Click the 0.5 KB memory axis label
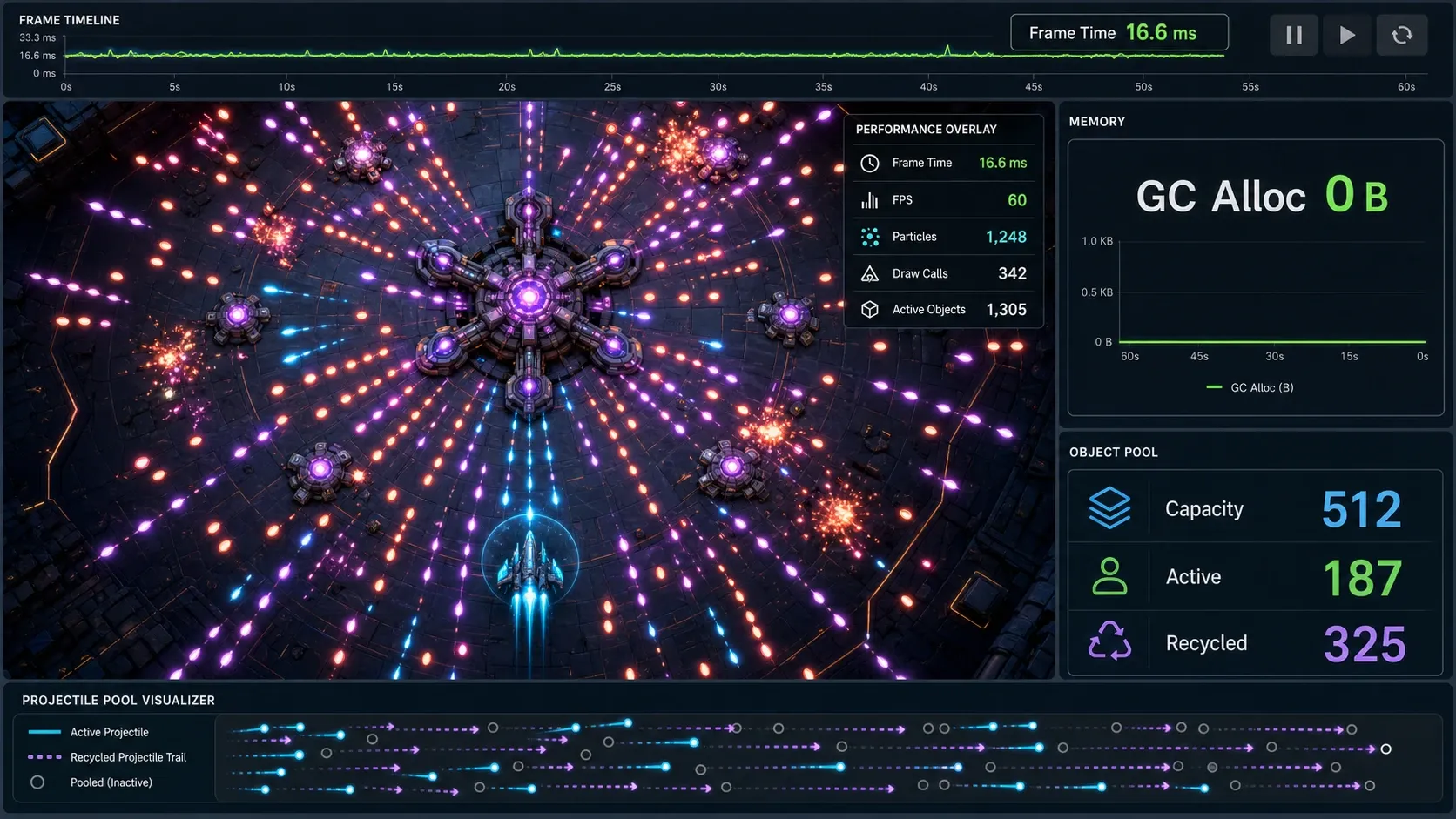This screenshot has width=1456, height=819. click(x=1097, y=292)
